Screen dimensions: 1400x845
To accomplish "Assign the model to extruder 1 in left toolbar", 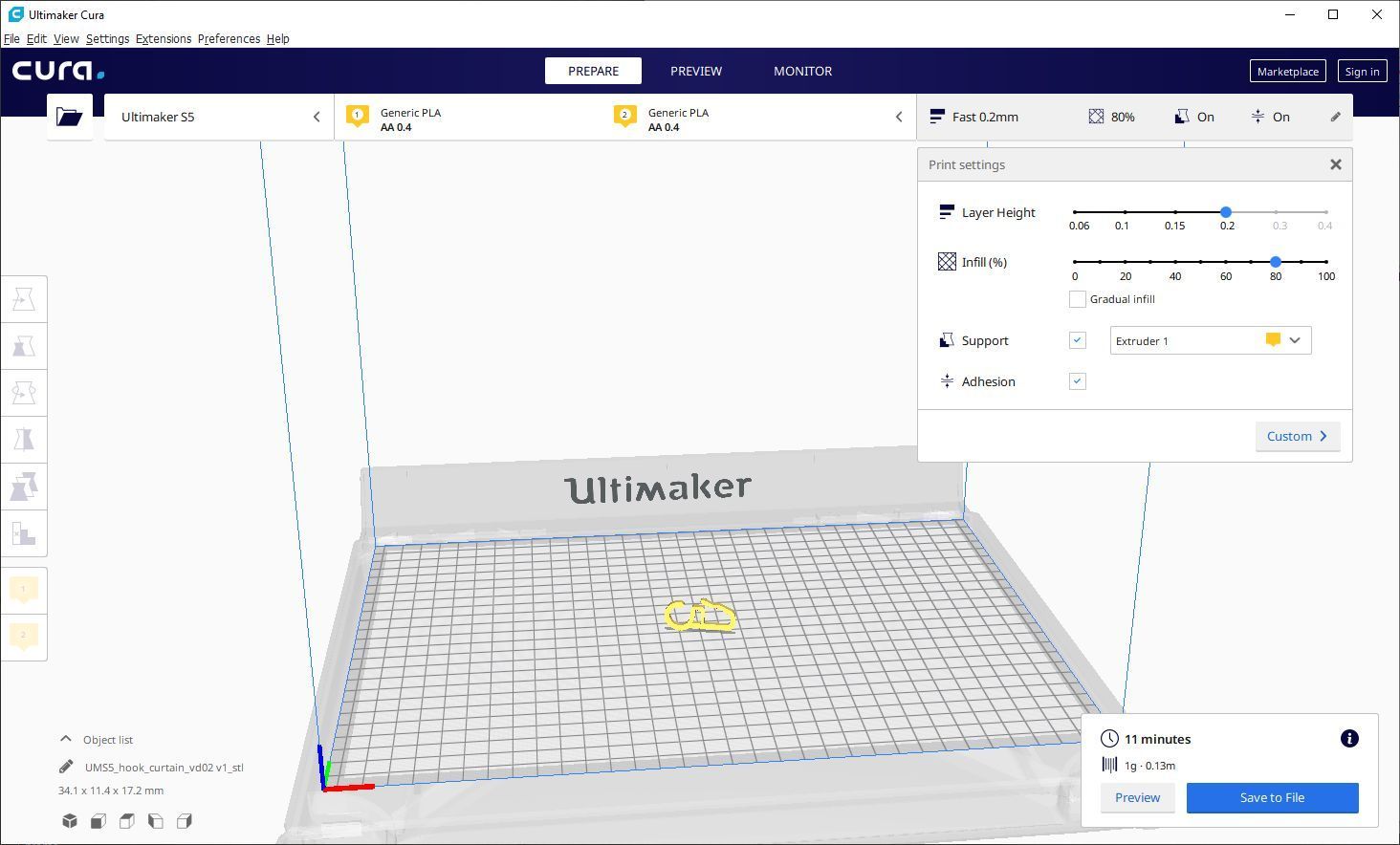I will pos(24,589).
